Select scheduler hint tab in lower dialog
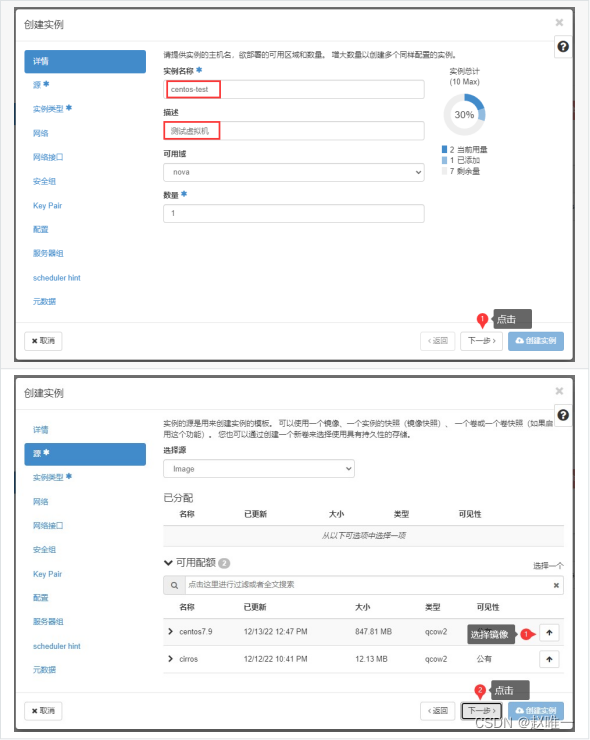The height and width of the screenshot is (740, 590). (57, 646)
